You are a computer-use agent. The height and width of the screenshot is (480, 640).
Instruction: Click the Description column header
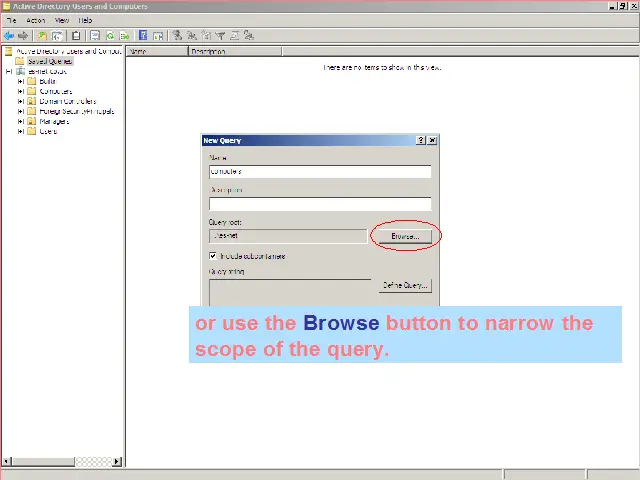[x=208, y=51]
